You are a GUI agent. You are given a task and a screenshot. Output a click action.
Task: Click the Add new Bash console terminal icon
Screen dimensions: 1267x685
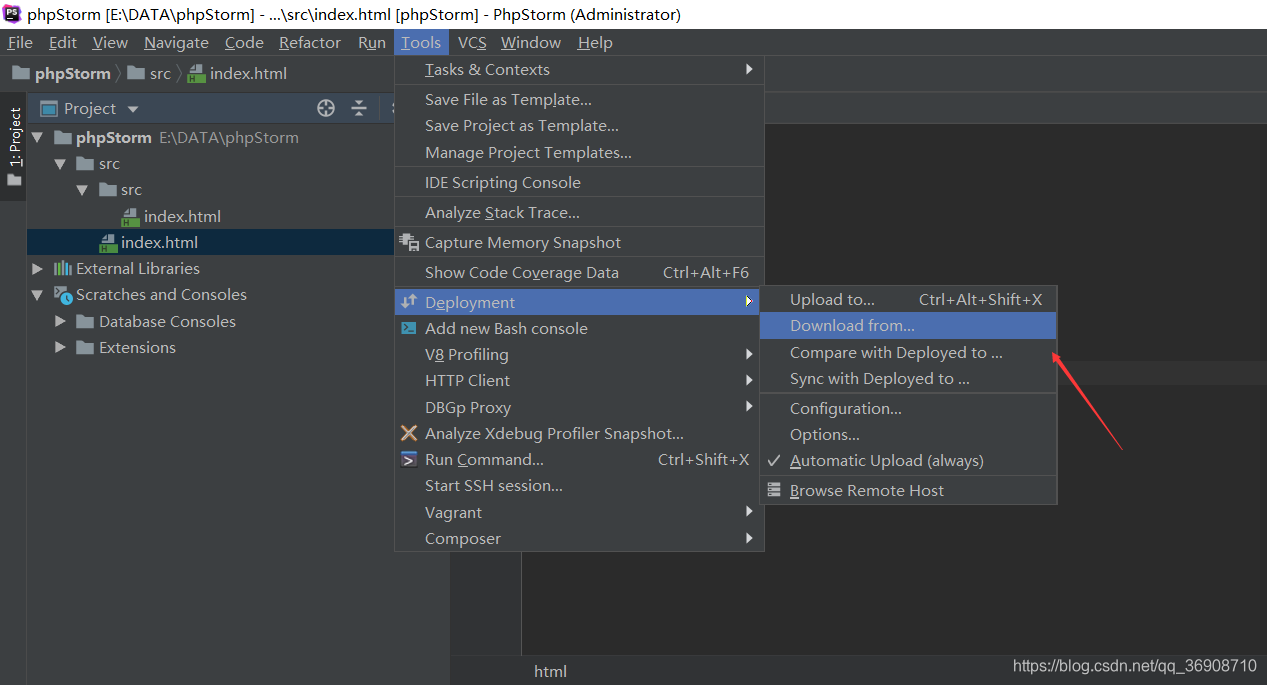pyautogui.click(x=408, y=328)
